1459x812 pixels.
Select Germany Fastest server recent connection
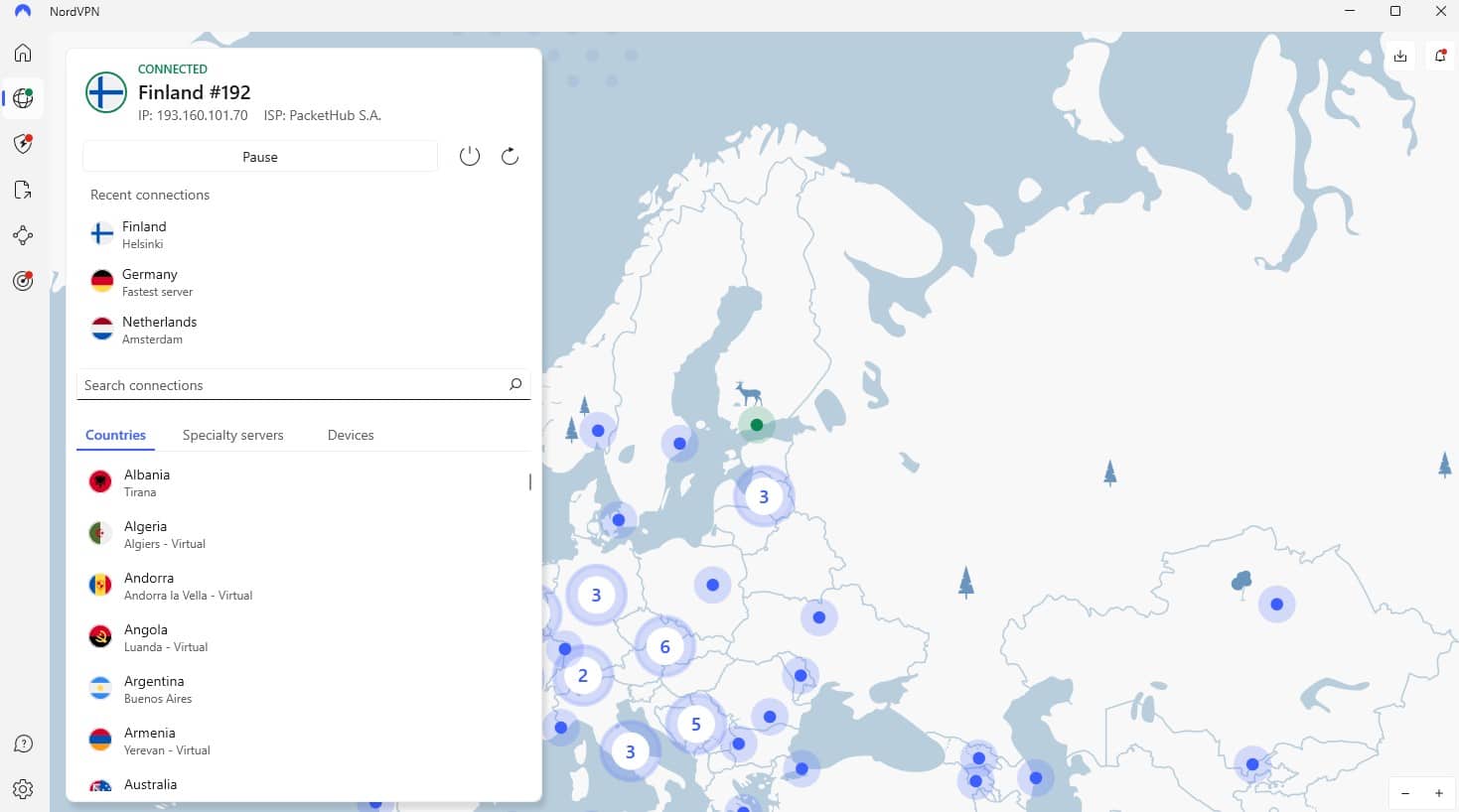click(303, 282)
